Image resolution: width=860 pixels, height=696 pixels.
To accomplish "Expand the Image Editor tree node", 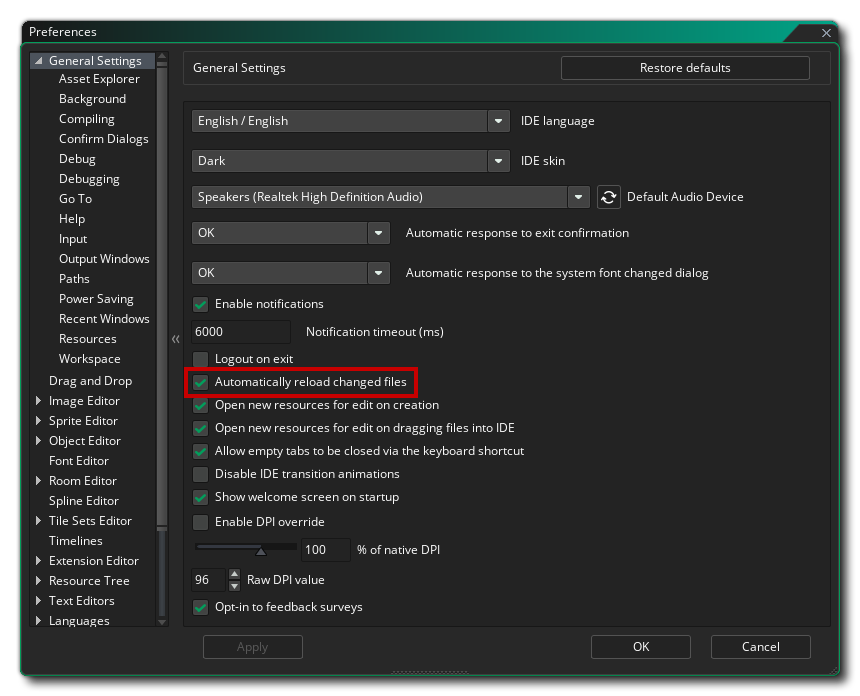I will pos(38,400).
